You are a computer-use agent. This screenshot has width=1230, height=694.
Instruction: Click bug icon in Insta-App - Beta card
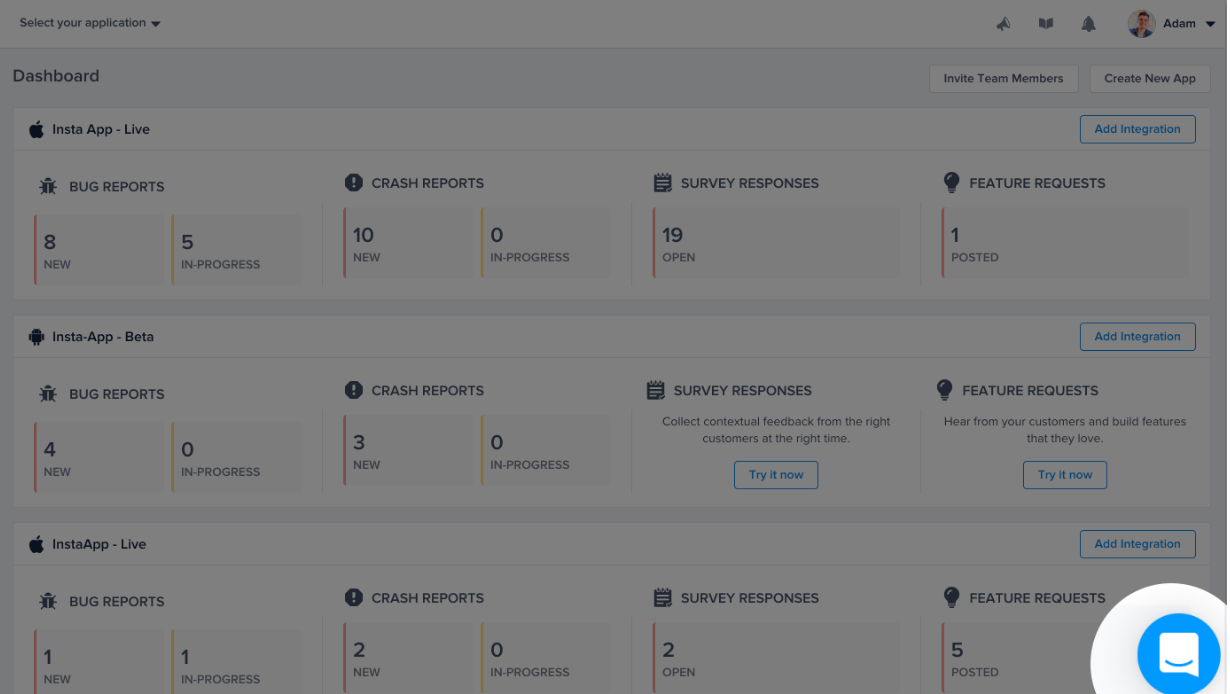pos(48,394)
